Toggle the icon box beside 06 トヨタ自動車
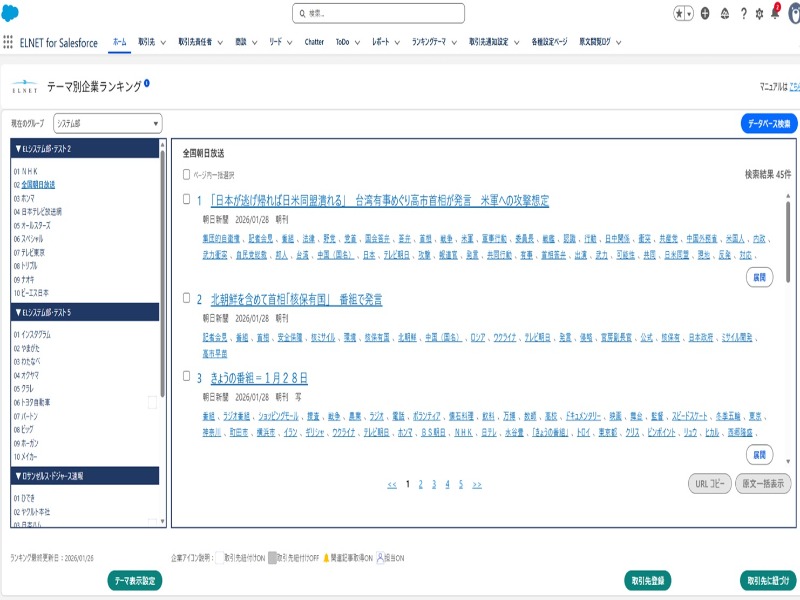 pyautogui.click(x=152, y=403)
